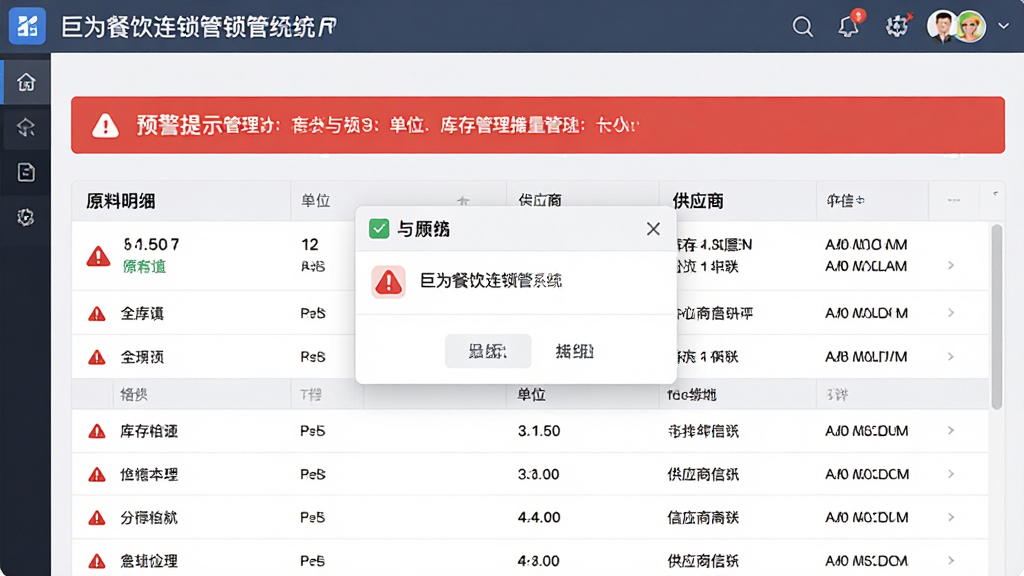Click the warning triangle in the 3.3.00 row
This screenshot has height=576, width=1024.
point(97,475)
